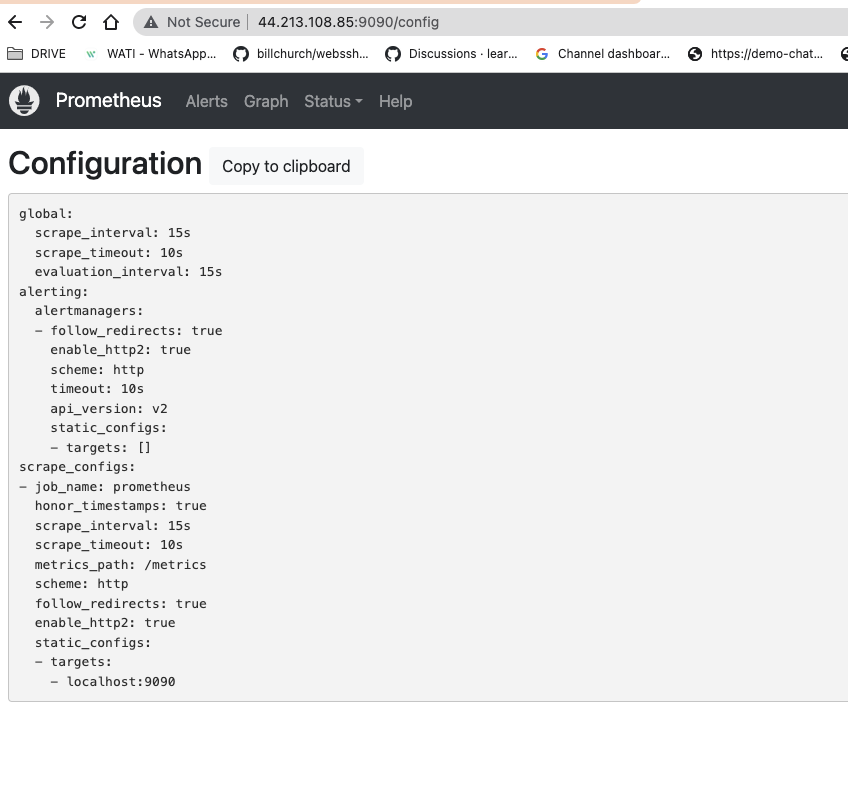Screen dimensions: 848x798
Task: Click the Prometheus brand link
Action: coord(108,100)
